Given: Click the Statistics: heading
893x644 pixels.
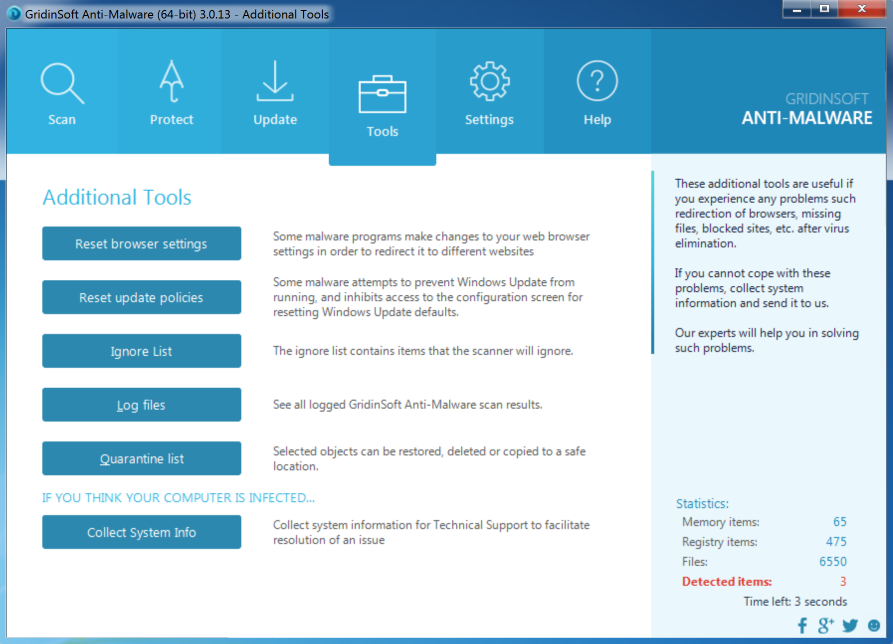Looking at the screenshot, I should (x=702, y=503).
